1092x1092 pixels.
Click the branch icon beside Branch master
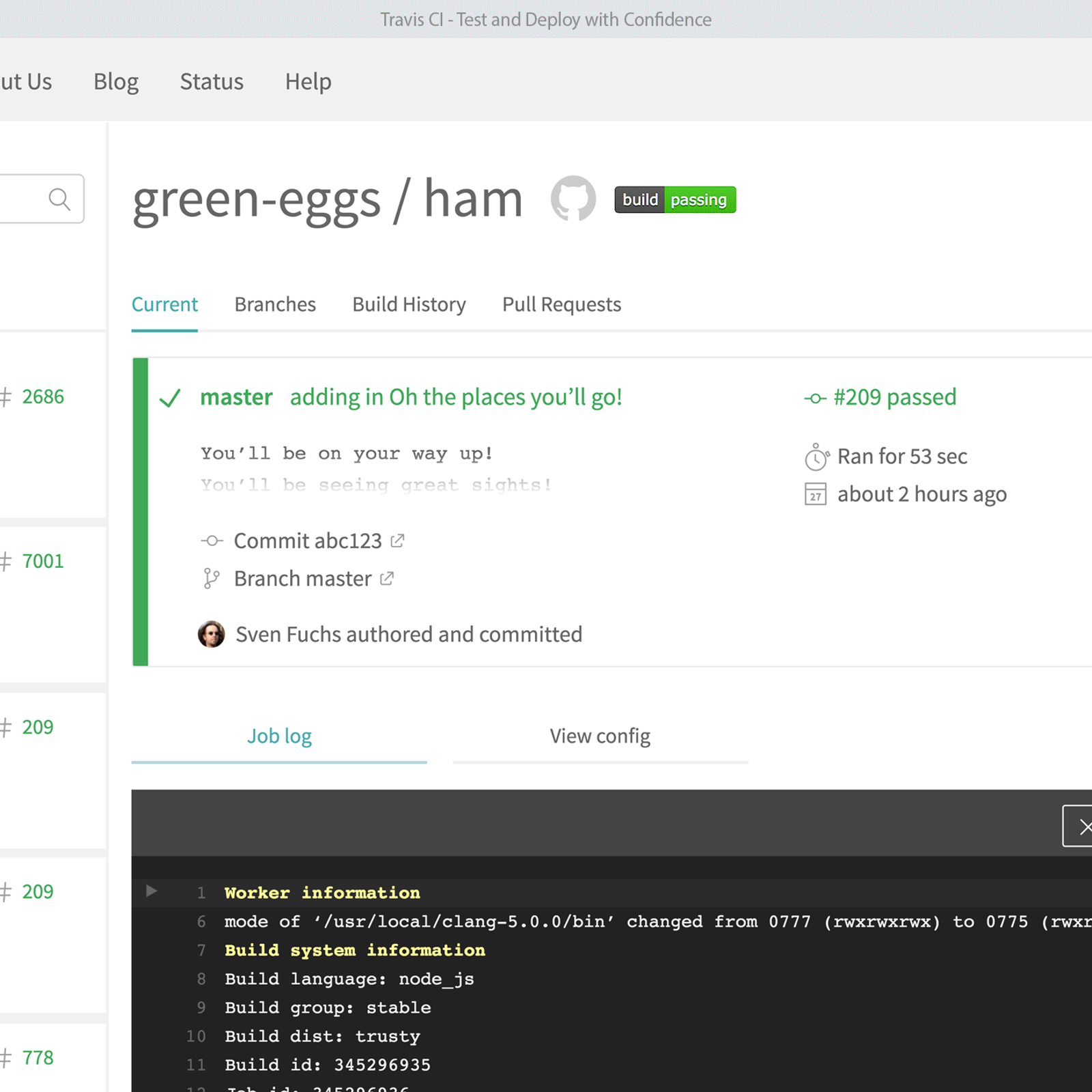click(x=212, y=579)
